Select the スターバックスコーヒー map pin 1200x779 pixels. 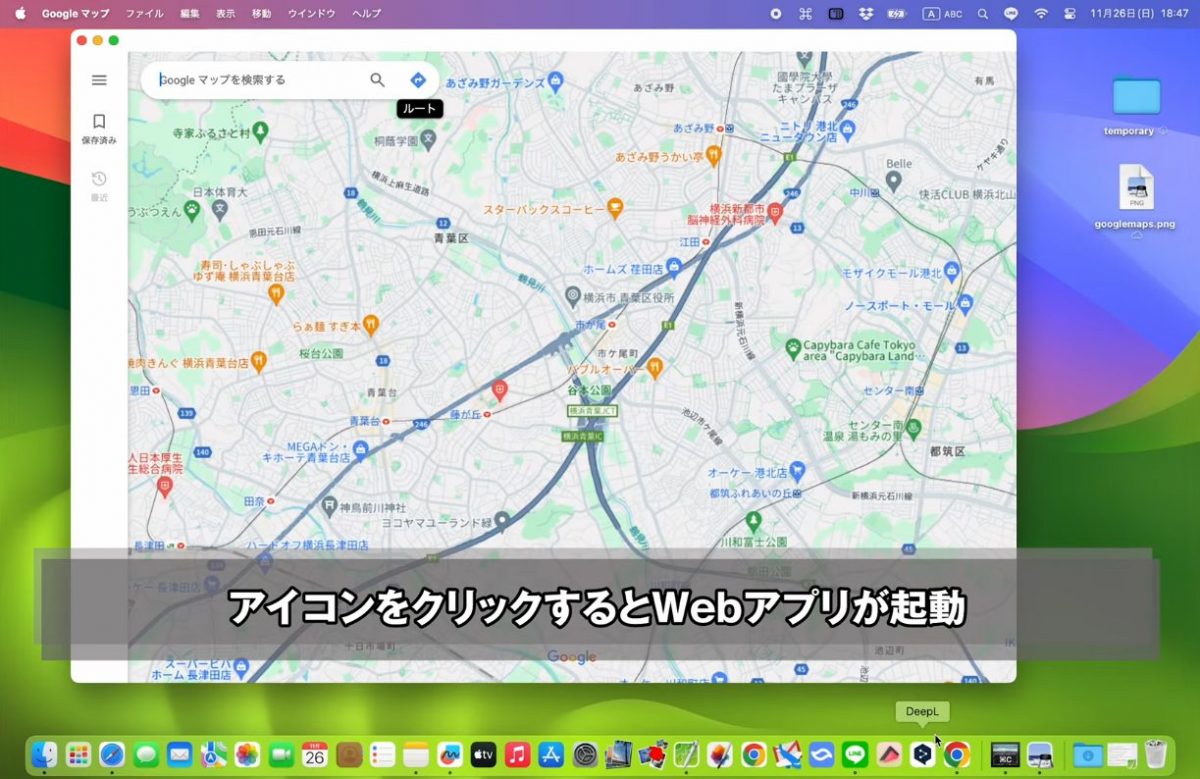(x=615, y=209)
